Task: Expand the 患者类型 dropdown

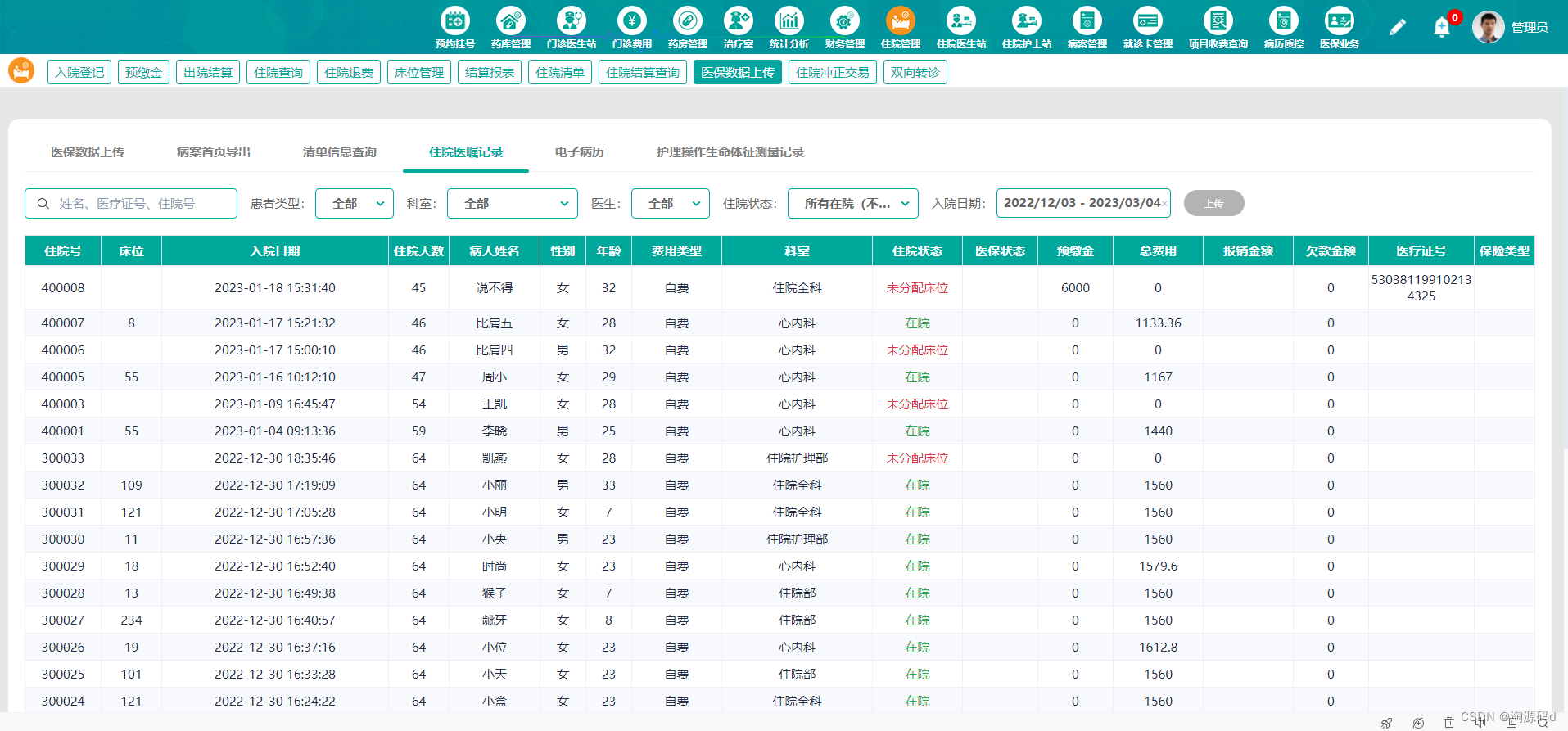Action: pos(355,203)
